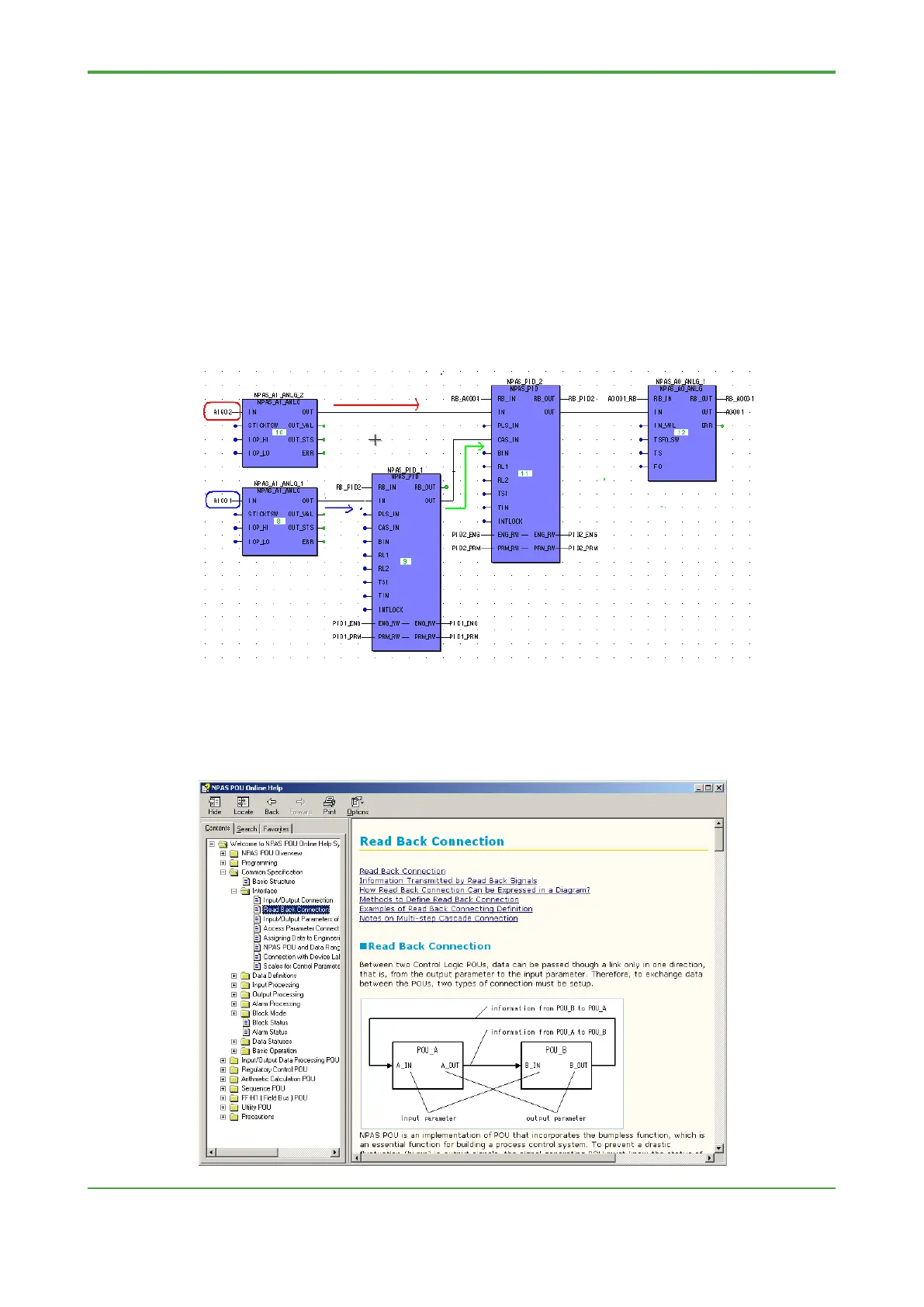This screenshot has width=924, height=1307.
Task: Switch to the Favorites tab
Action: pos(276,829)
